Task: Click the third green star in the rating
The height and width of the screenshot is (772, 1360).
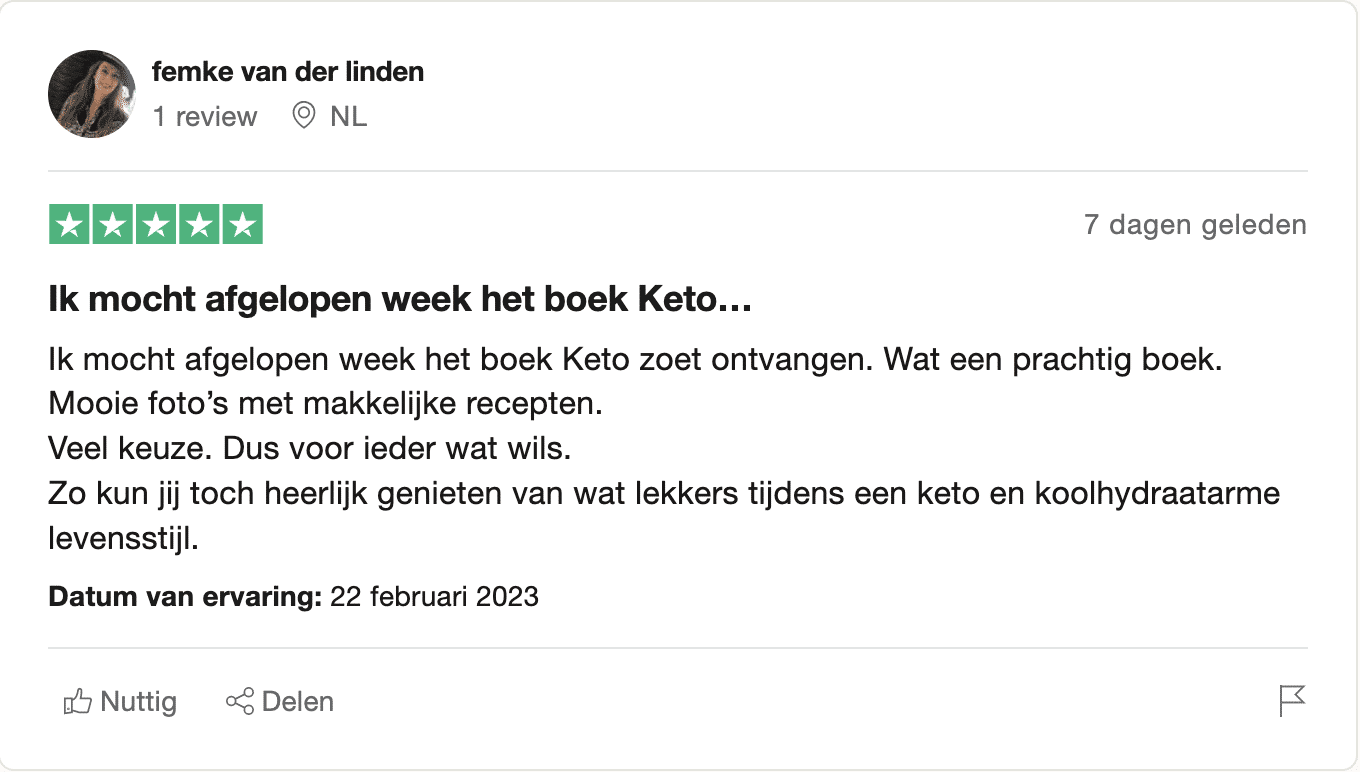Action: [155, 224]
